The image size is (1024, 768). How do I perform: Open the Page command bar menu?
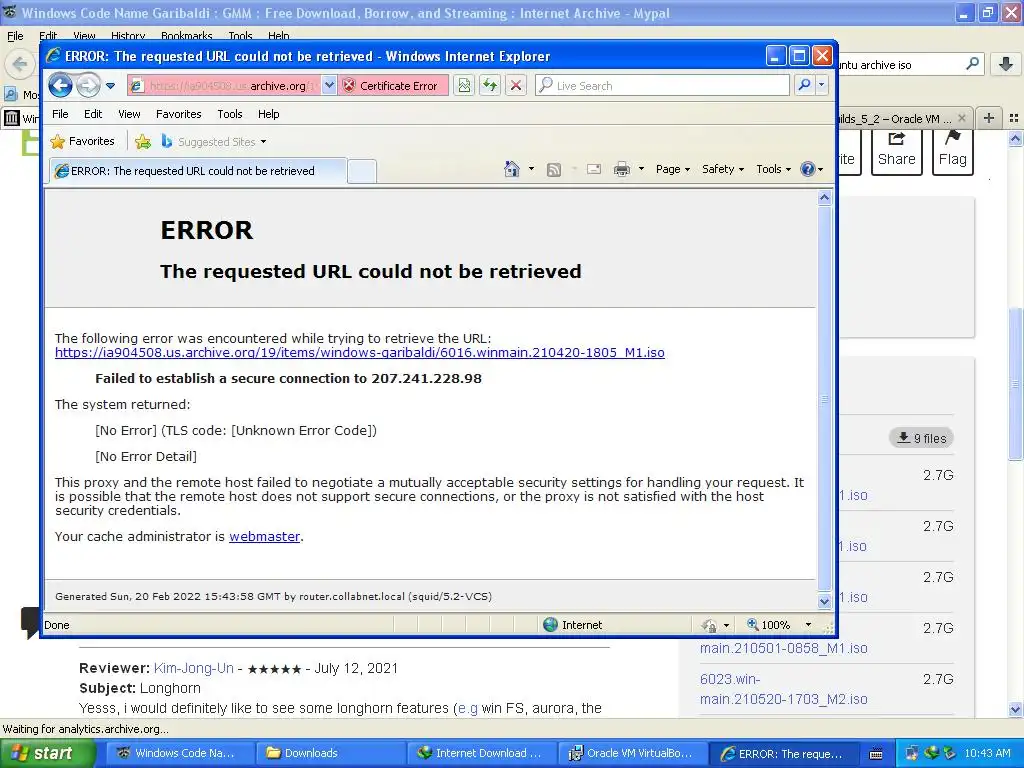673,169
